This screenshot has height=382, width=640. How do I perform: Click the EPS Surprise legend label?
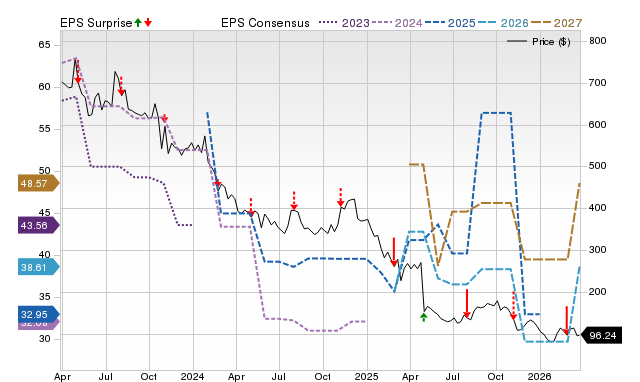pyautogui.click(x=96, y=23)
